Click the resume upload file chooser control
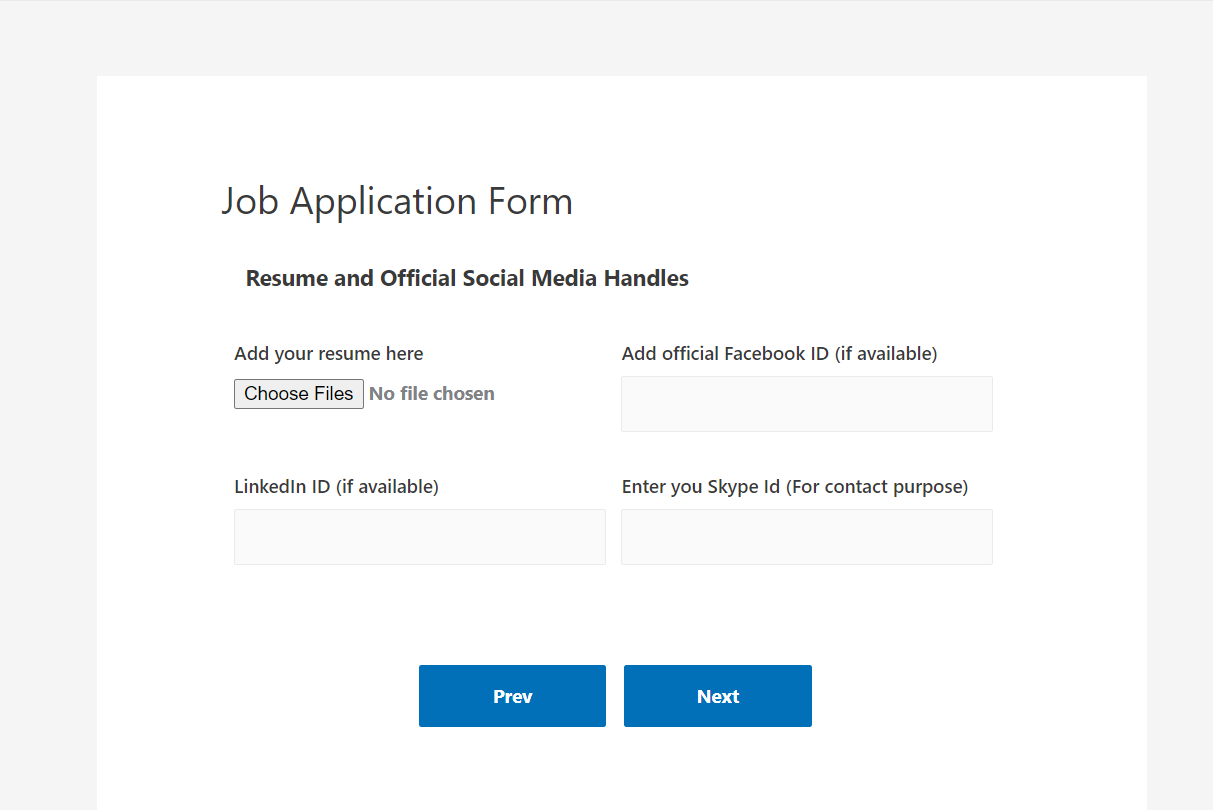The image size is (1213, 810). (299, 394)
